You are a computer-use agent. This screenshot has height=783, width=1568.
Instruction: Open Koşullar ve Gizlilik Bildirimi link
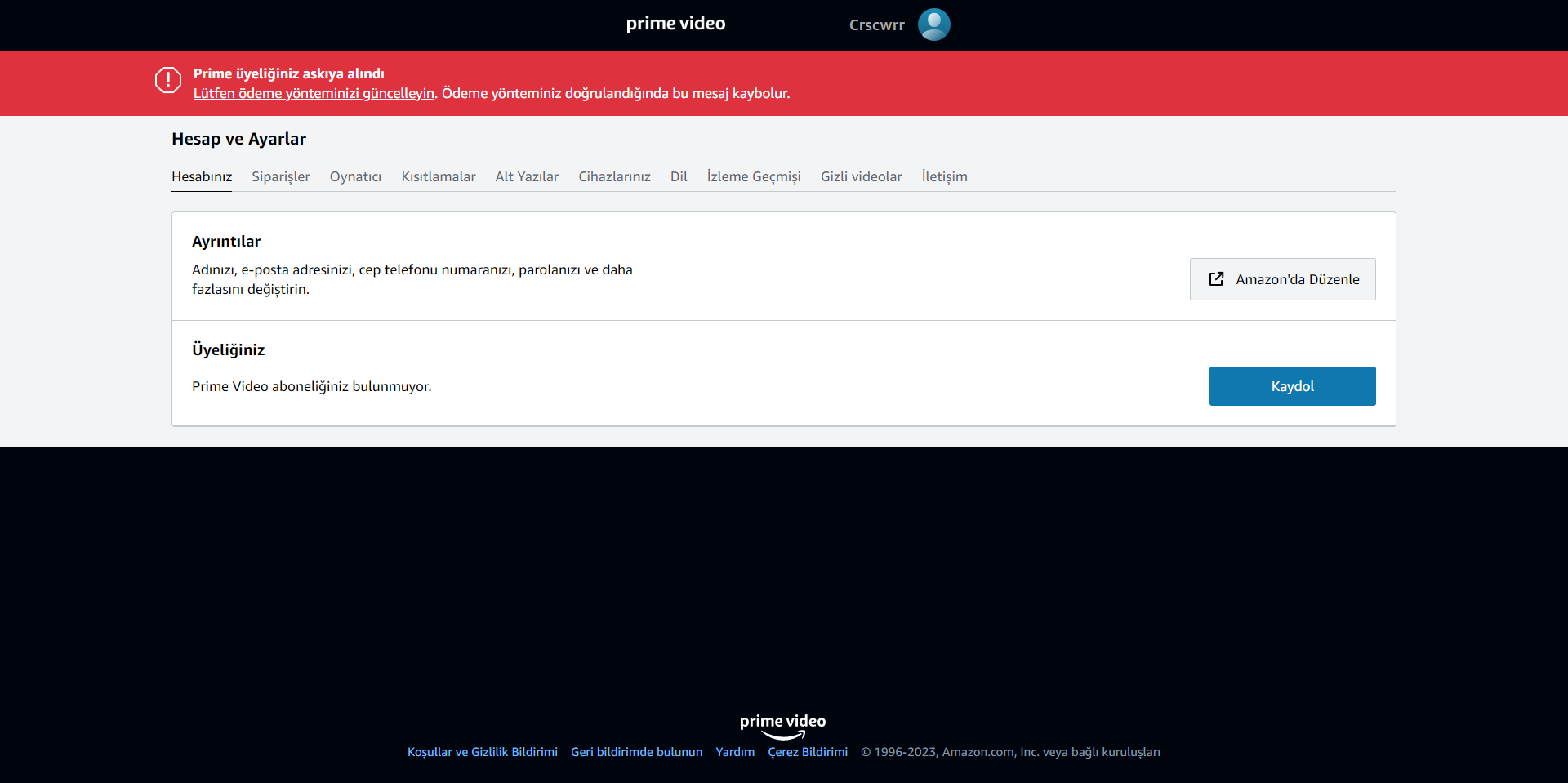[x=483, y=752]
